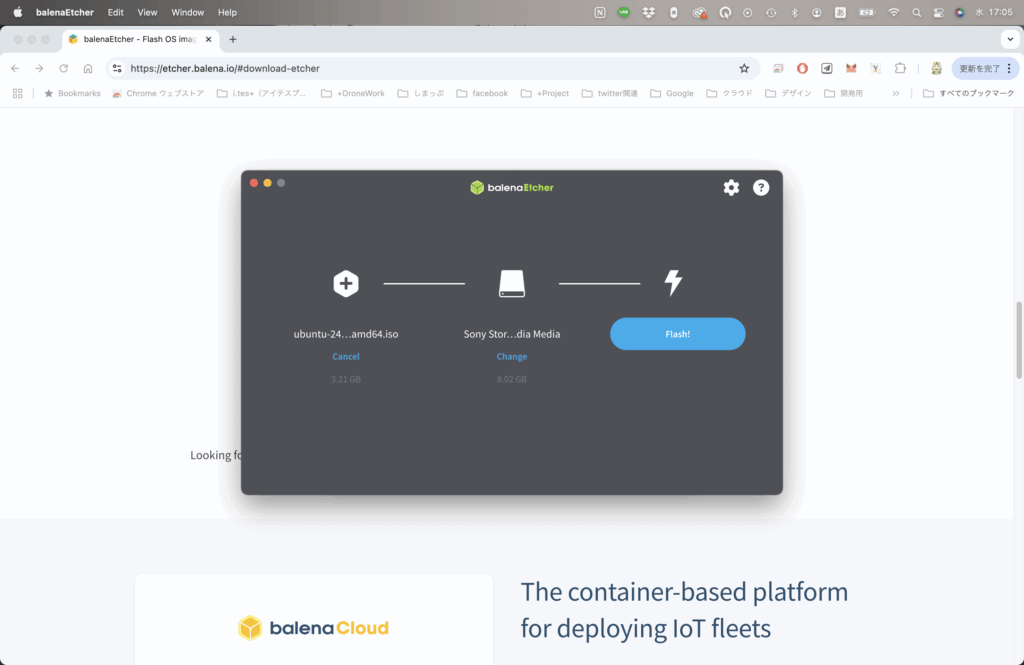Open the Extensions puzzle menu
1024x665 pixels.
(x=900, y=68)
